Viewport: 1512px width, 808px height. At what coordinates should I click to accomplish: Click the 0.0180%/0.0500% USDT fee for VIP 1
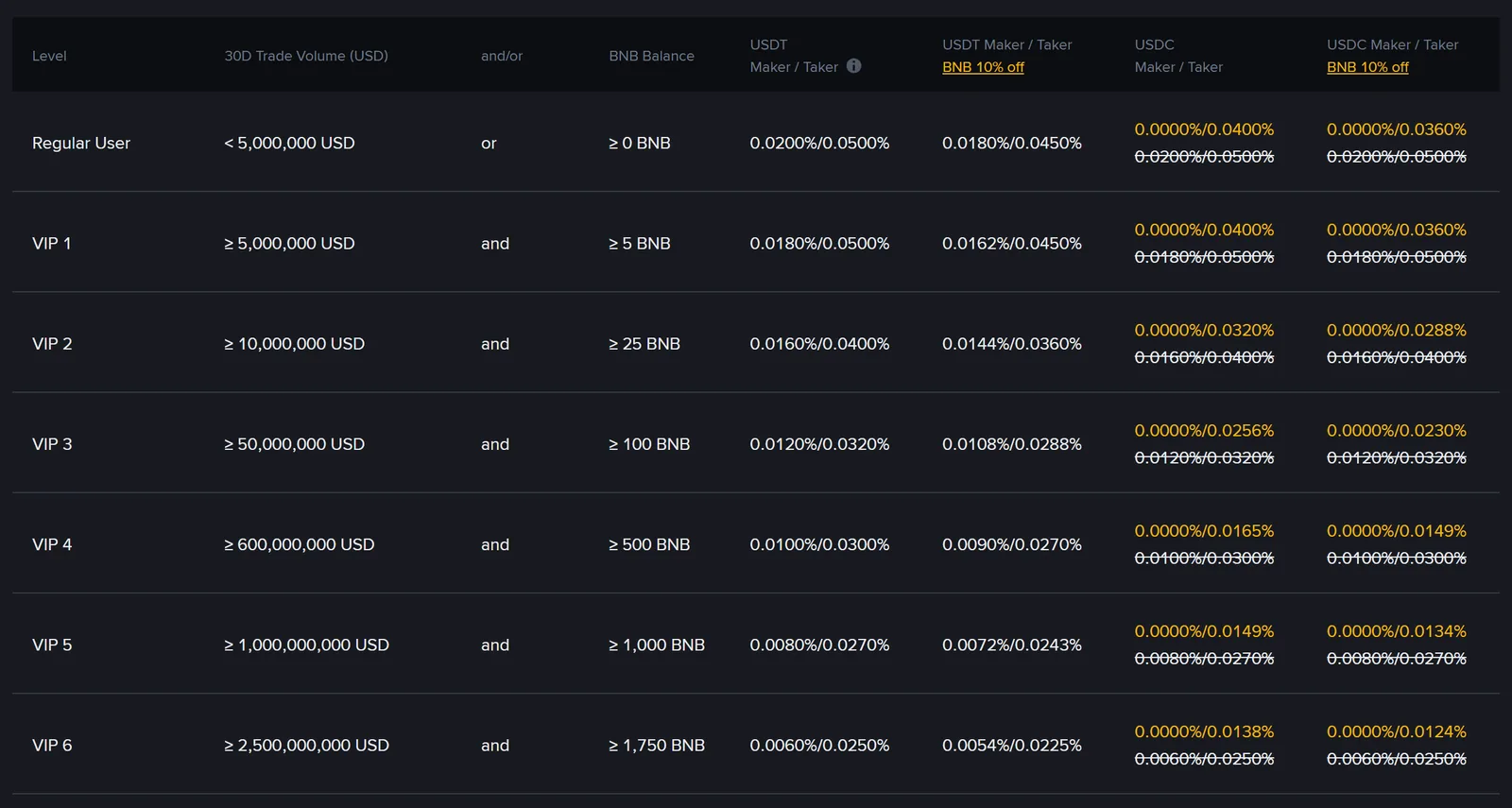(x=819, y=243)
